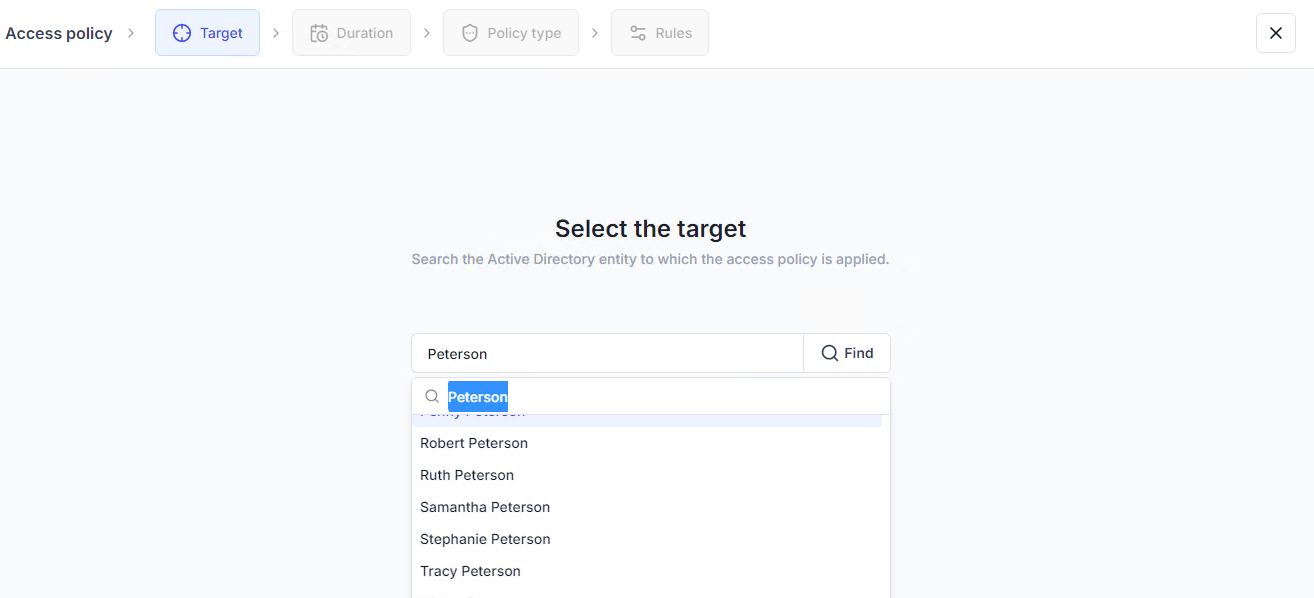
Task: Click the Target crosshair icon
Action: (x=182, y=33)
